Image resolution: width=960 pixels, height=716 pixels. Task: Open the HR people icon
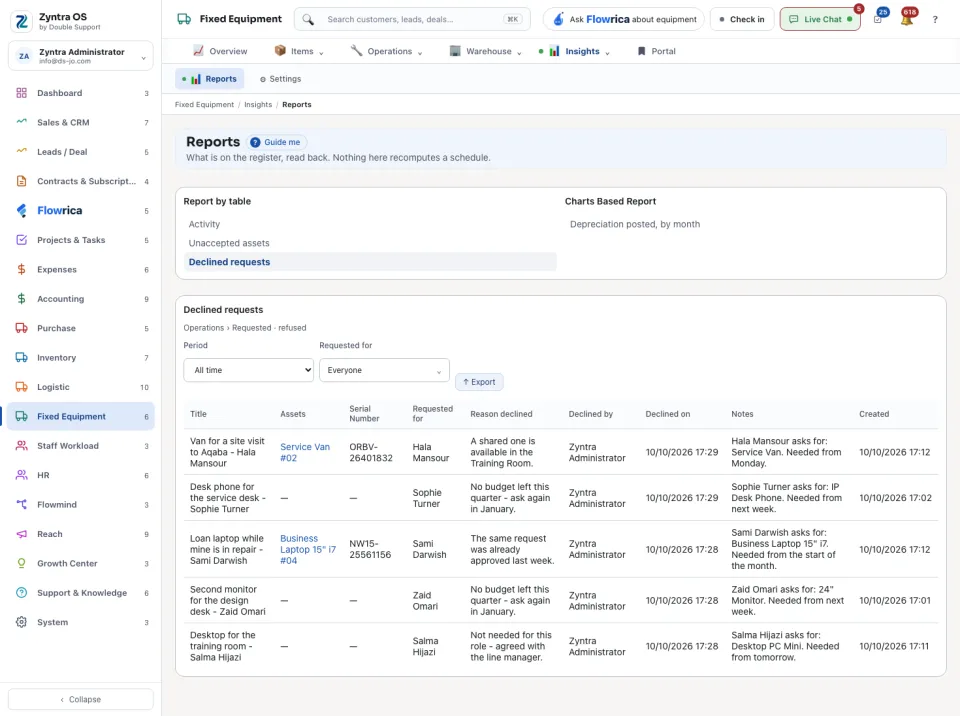[21, 475]
